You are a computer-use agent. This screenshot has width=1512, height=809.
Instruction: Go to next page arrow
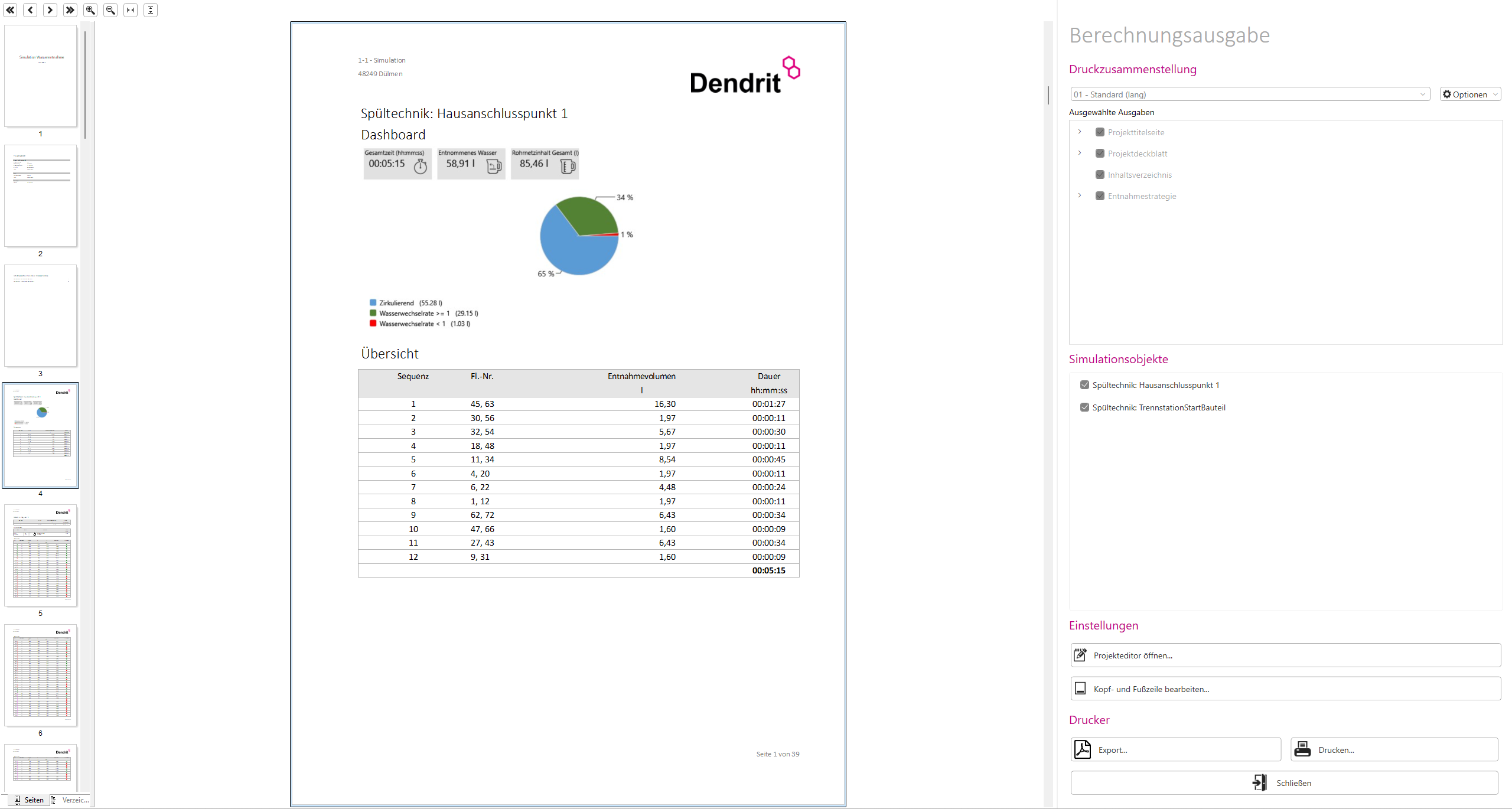click(50, 10)
